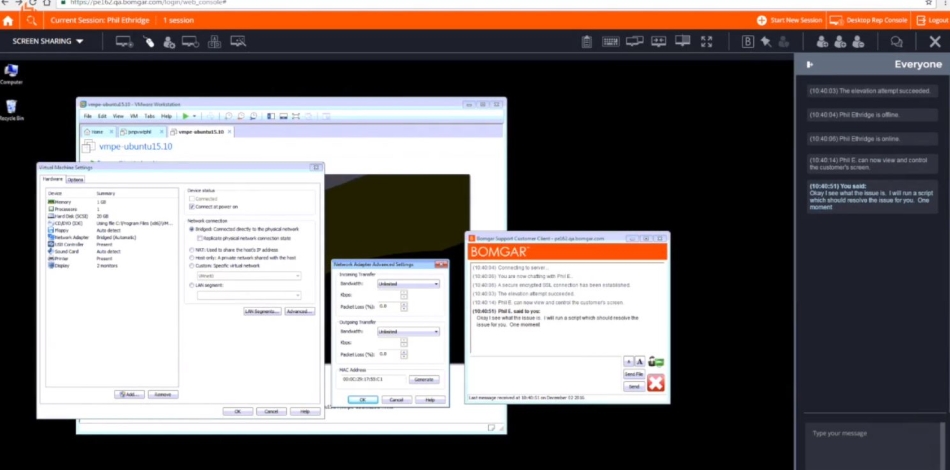Open the chat bubble icon in toolbar

click(896, 42)
